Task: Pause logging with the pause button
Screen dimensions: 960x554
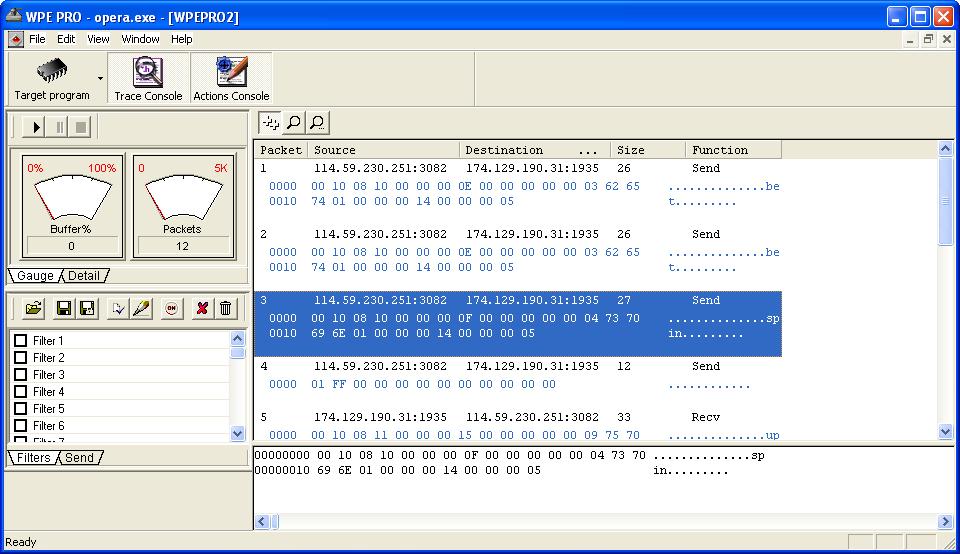Action: point(59,127)
